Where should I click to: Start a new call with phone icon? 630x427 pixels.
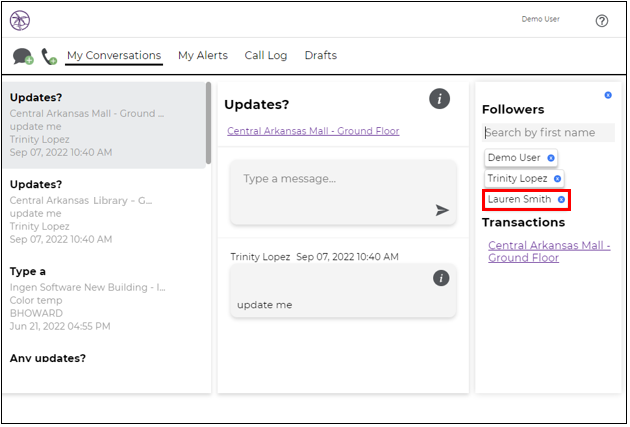[x=49, y=56]
